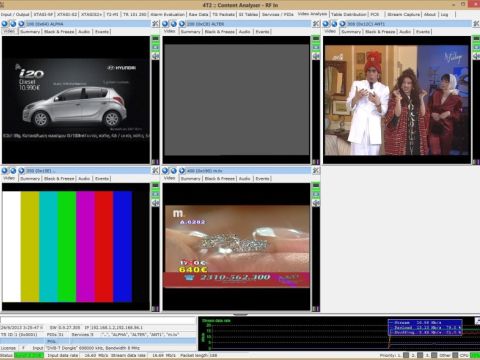The image size is (480, 360).
Task: Select the Video sub-tab in the ANT1 panel
Action: 330,31
